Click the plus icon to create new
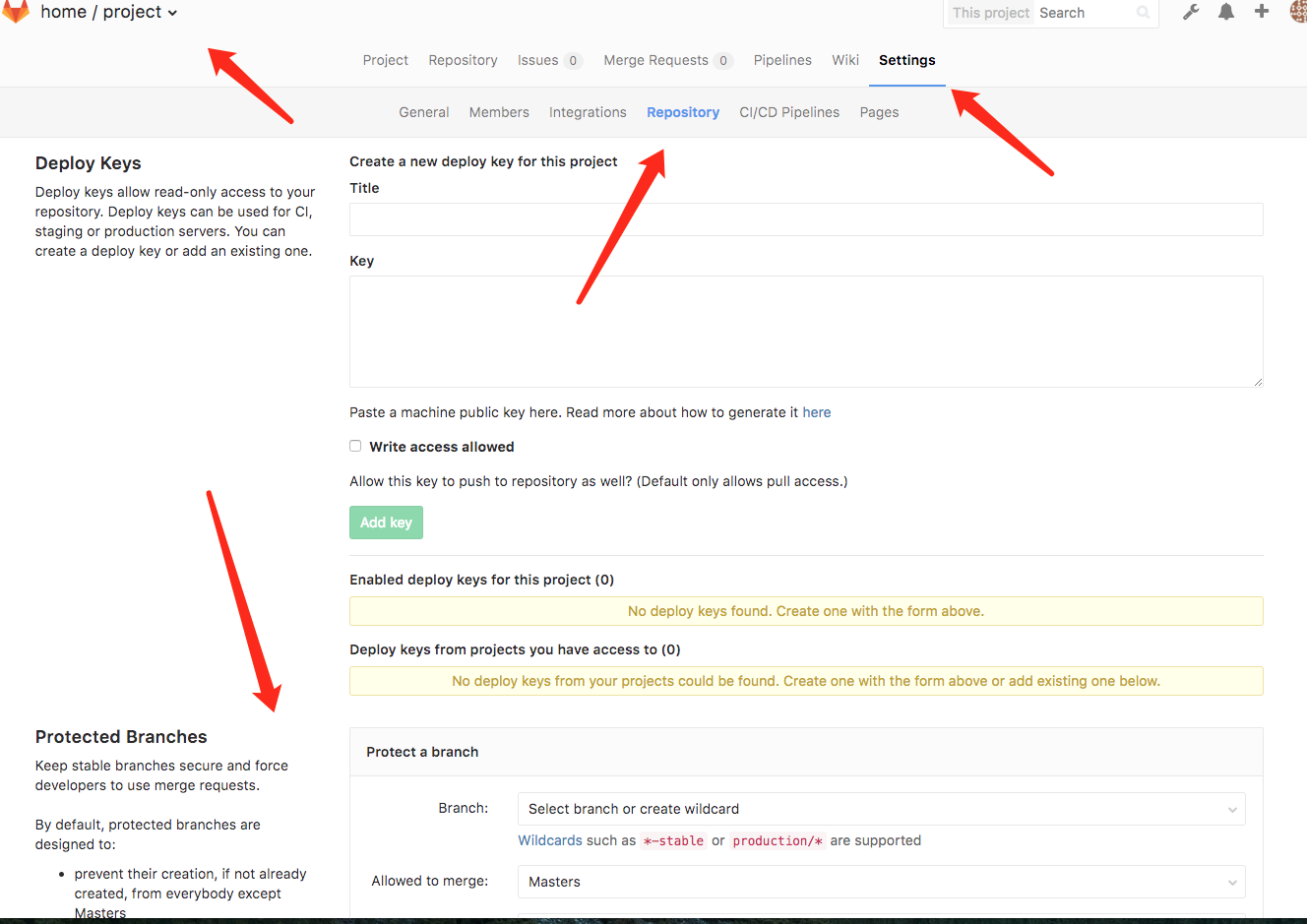Screen dimensions: 1307x924 (x=1262, y=12)
